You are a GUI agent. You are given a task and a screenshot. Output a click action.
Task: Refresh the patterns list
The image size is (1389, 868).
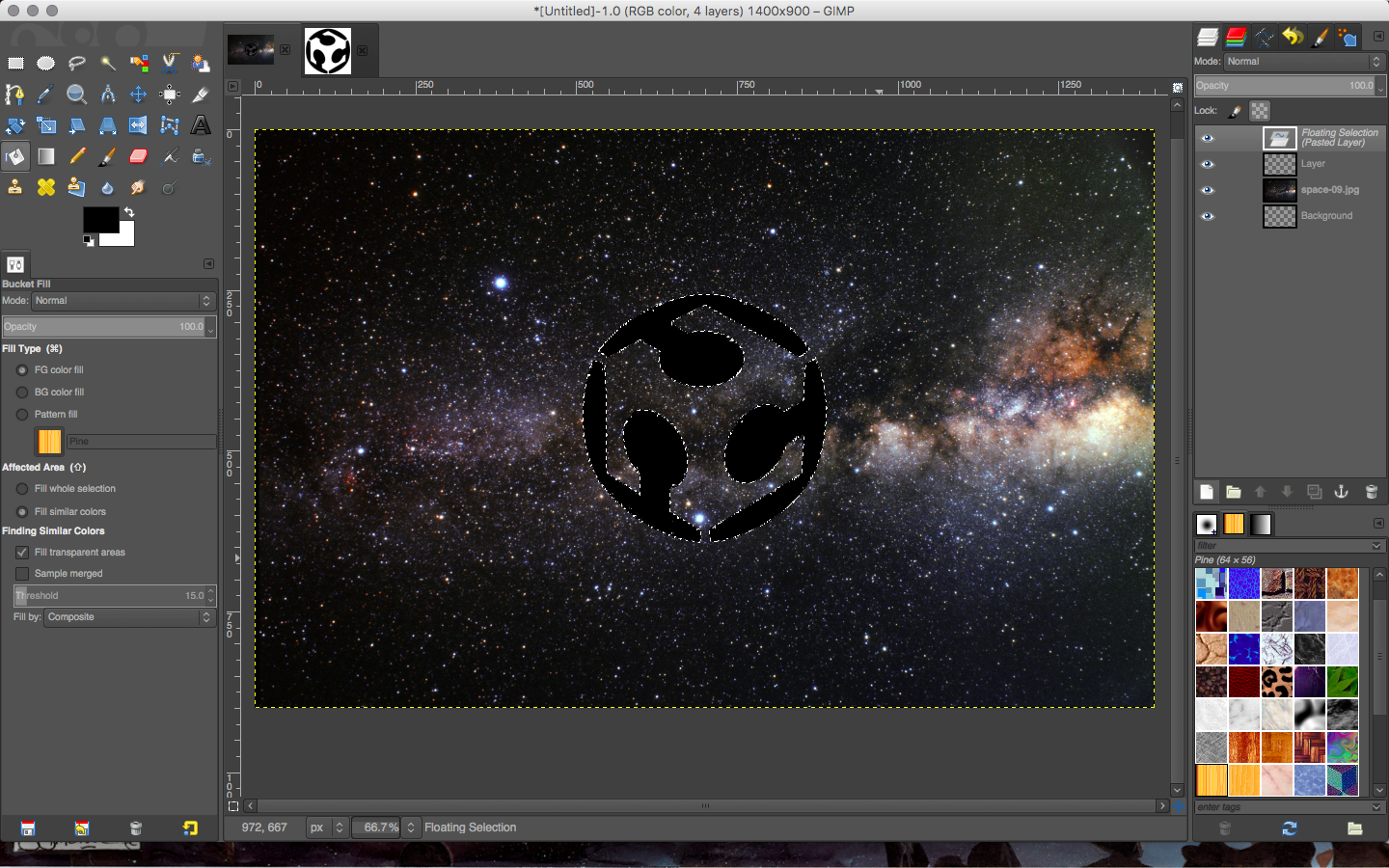tap(1290, 828)
